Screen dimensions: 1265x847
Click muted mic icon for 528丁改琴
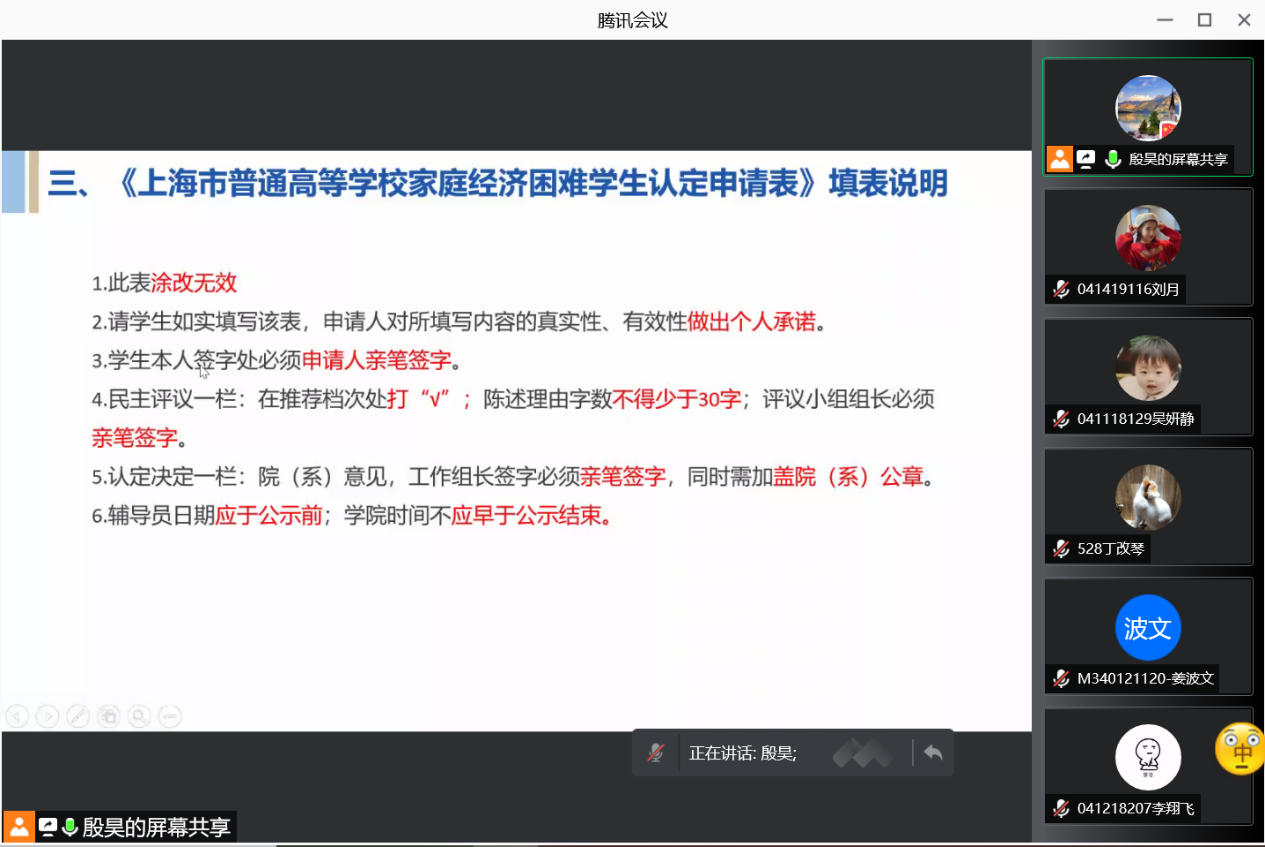point(1061,548)
